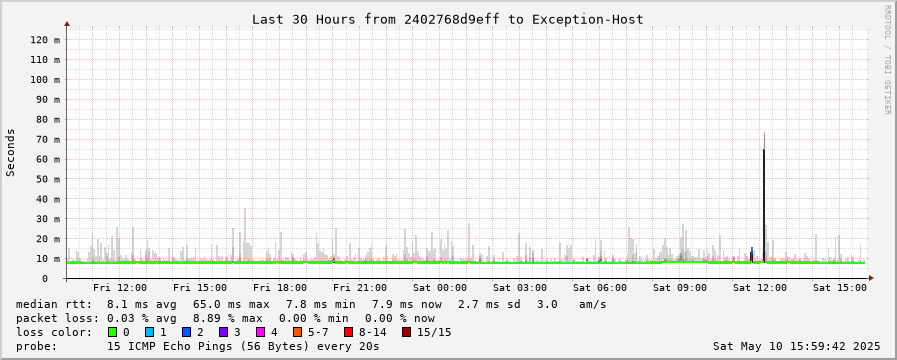Click the red arrow atop the y-axis
897x360 pixels.
67,24
